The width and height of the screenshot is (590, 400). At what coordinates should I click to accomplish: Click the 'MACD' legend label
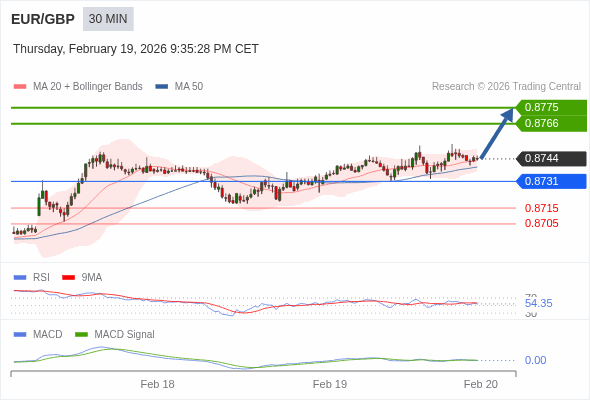point(48,335)
